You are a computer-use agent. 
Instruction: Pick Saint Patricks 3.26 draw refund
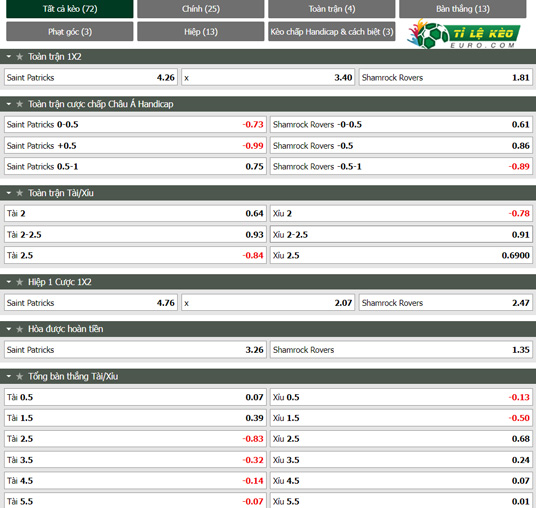point(135,350)
